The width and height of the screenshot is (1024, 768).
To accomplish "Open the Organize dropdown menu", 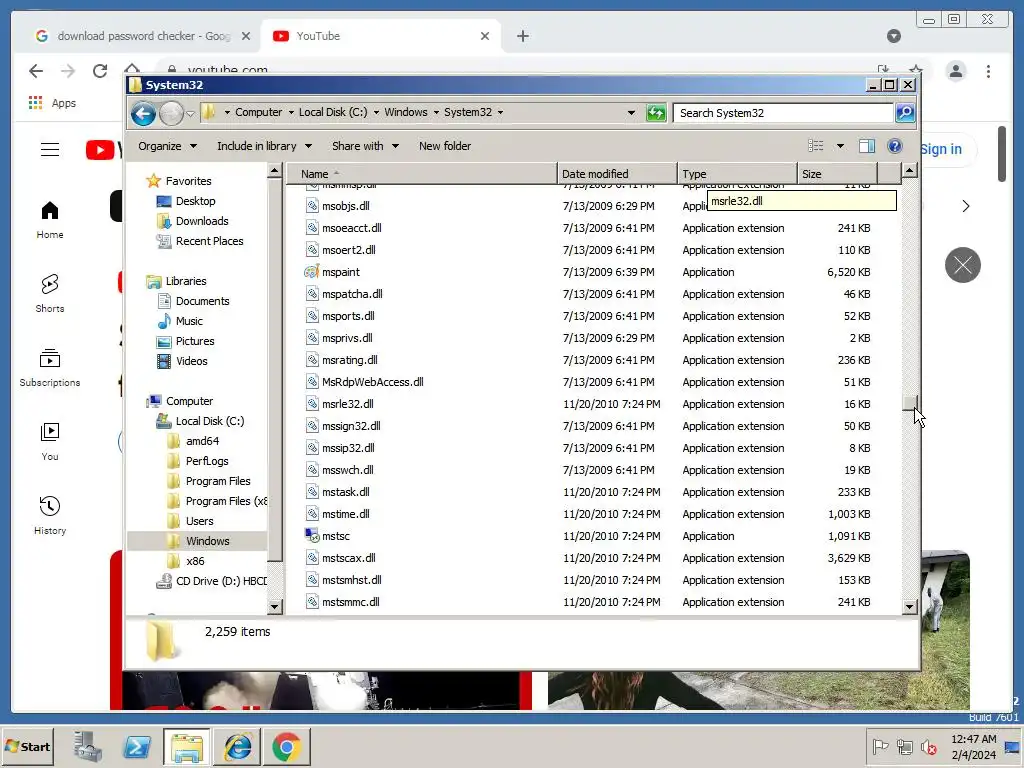I will (167, 146).
